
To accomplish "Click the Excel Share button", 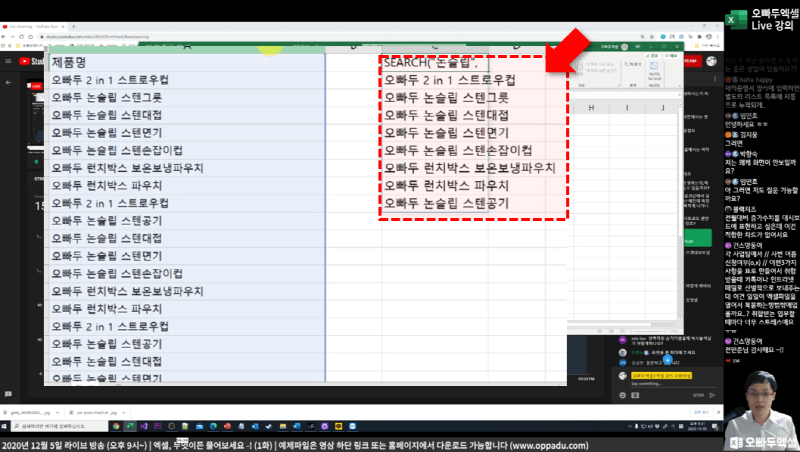I will coord(652,56).
